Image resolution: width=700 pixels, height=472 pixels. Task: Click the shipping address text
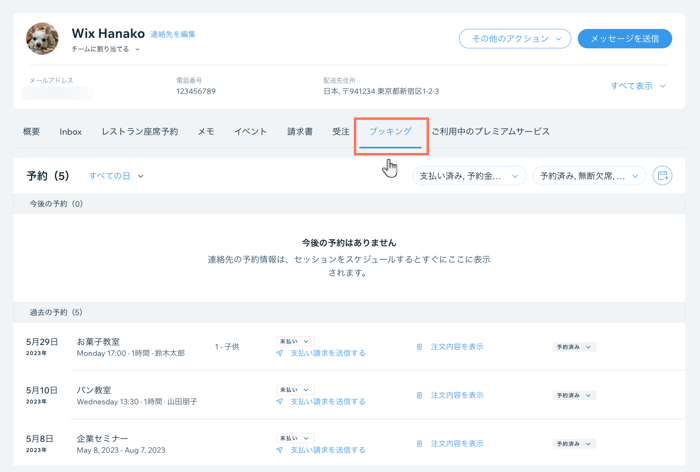click(381, 92)
